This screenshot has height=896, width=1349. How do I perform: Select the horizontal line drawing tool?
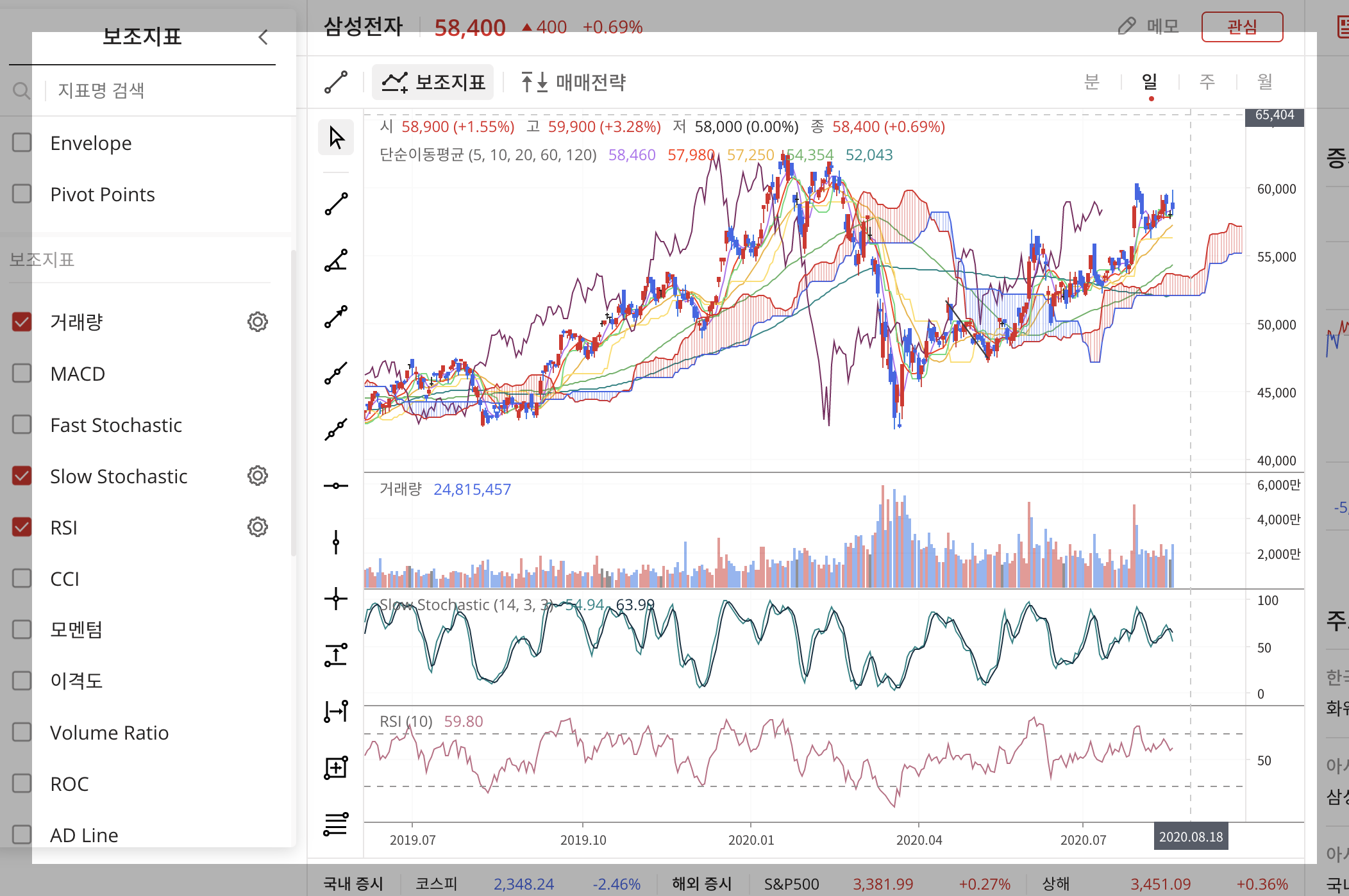click(336, 486)
